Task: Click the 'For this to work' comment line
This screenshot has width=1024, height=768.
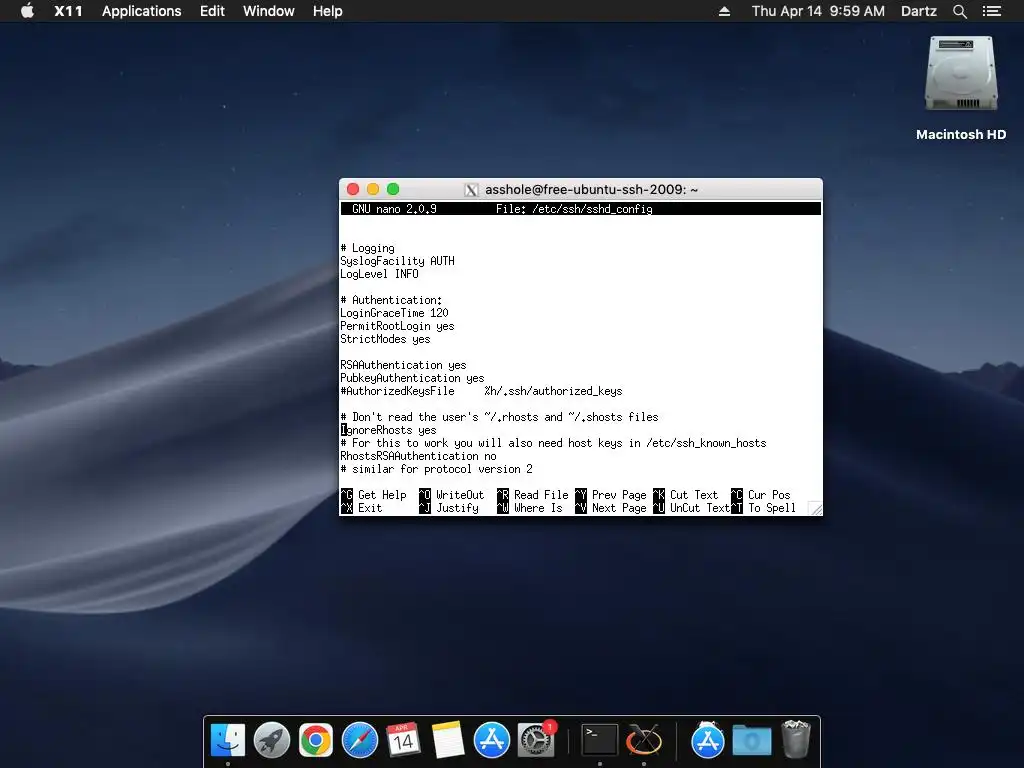Action: 553,443
